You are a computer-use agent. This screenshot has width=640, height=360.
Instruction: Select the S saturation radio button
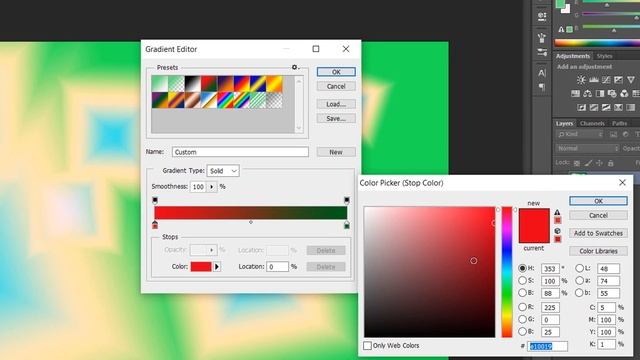tap(522, 281)
